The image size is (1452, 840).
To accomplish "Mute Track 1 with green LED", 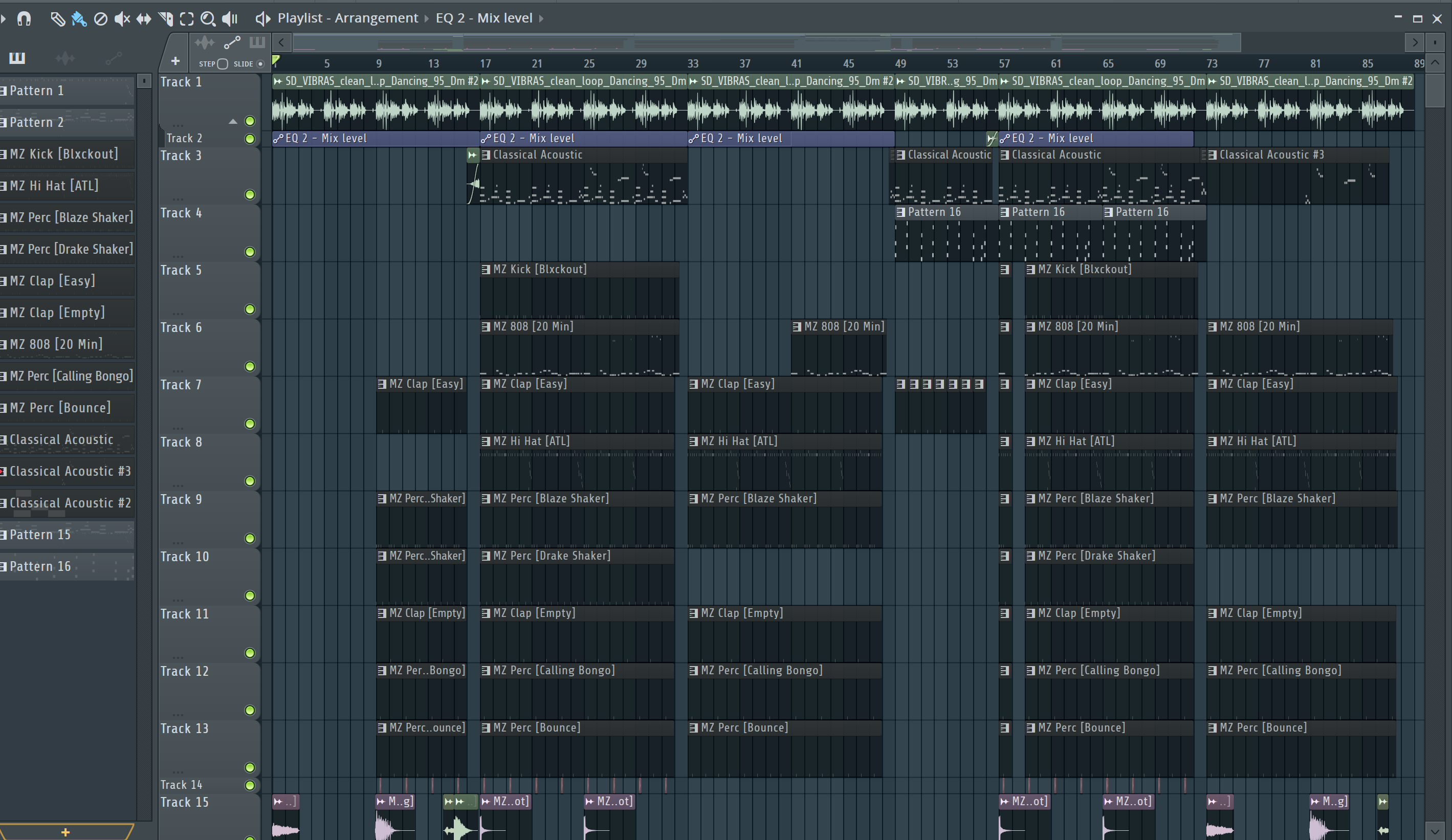I will 250,121.
